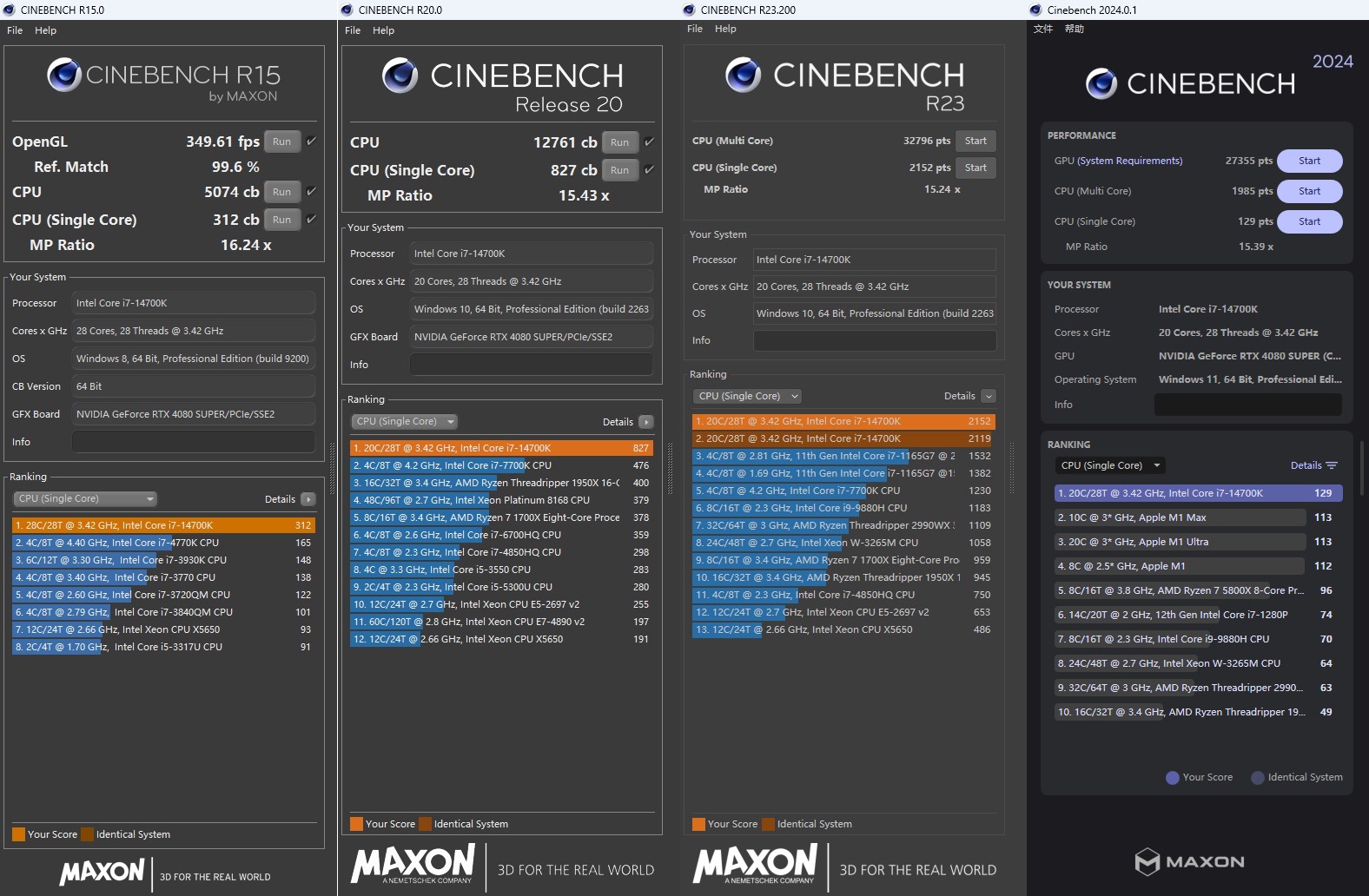Start the GPU test in Cinebench 2024
The image size is (1369, 896).
(1310, 161)
